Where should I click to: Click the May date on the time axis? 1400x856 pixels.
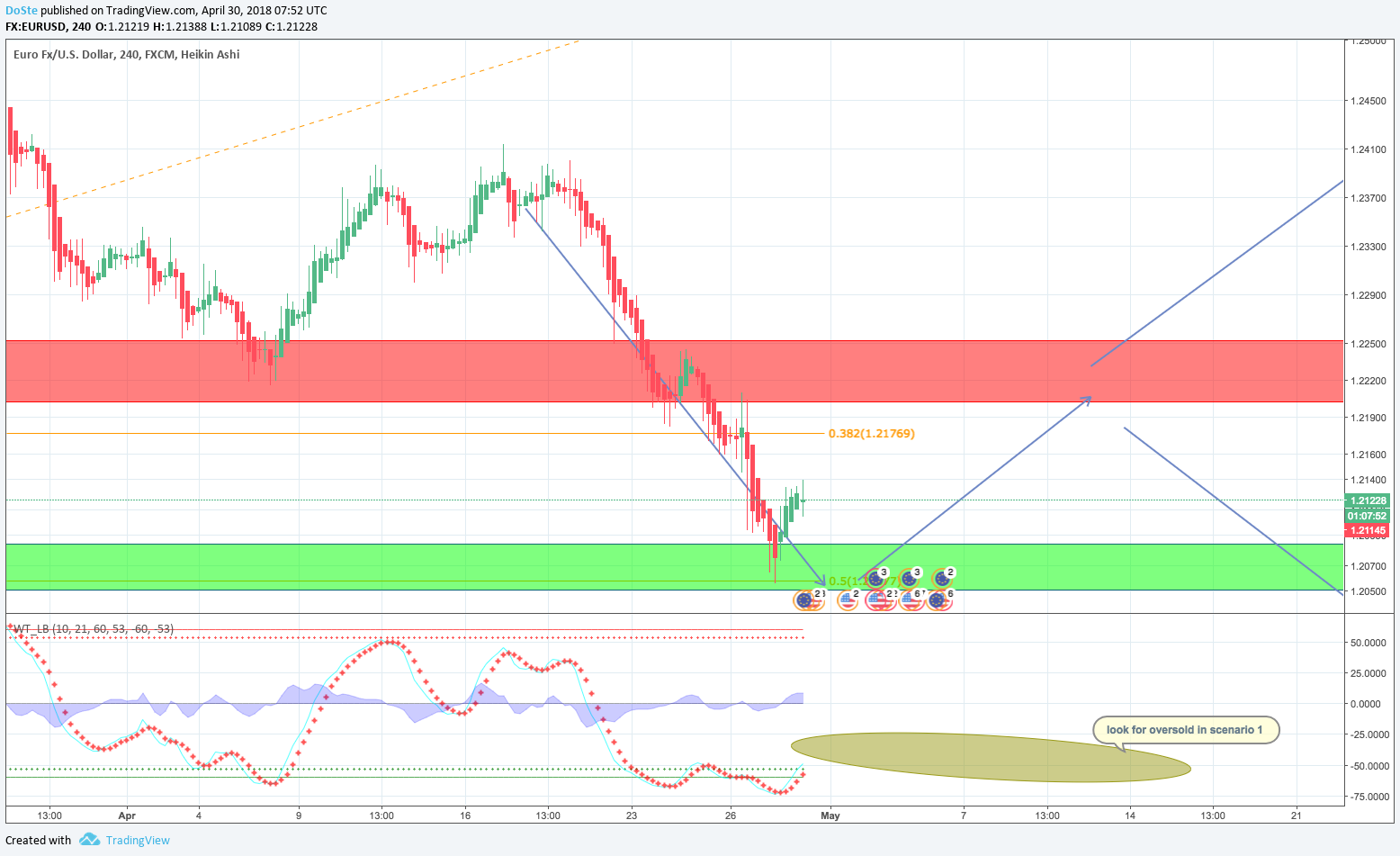(830, 815)
